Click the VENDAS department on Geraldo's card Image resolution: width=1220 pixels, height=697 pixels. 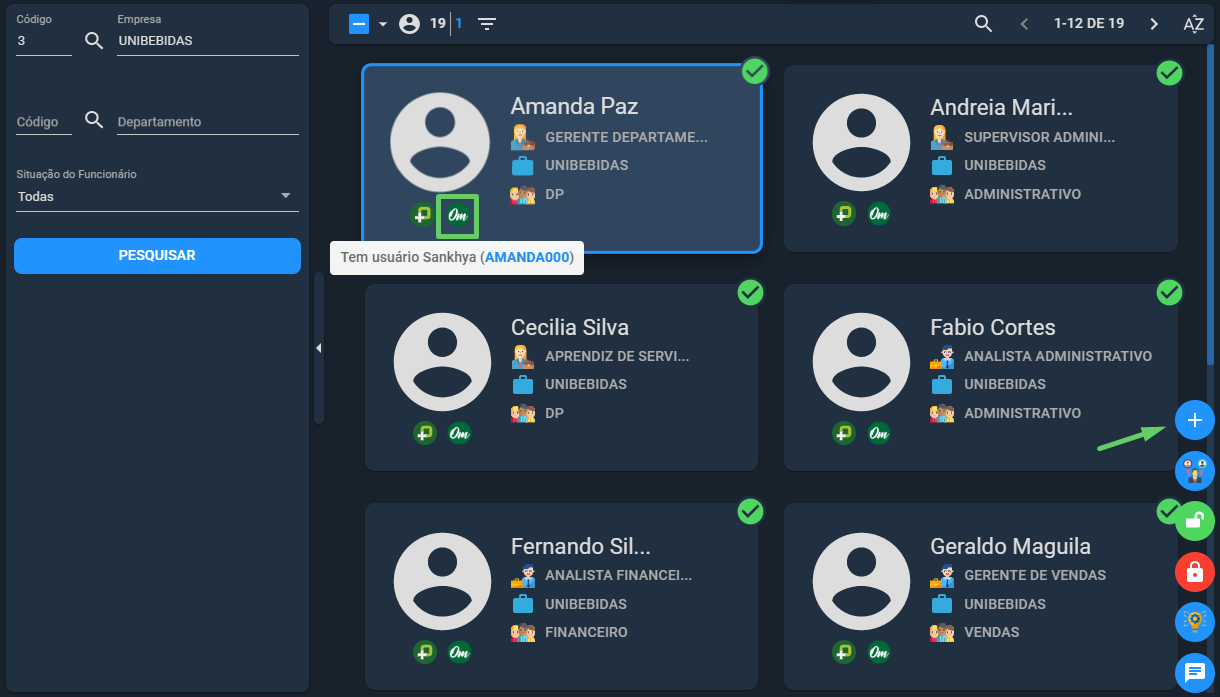[992, 632]
